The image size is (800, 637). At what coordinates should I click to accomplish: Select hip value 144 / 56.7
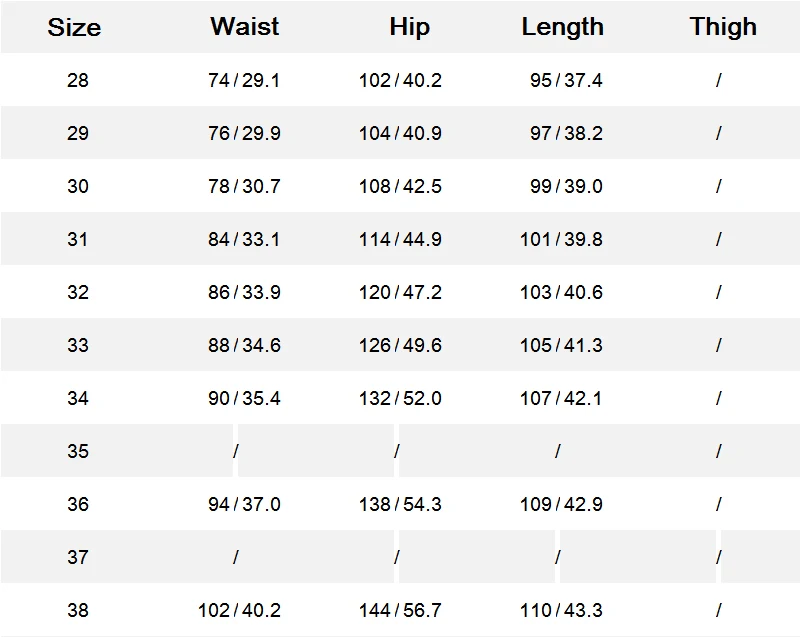point(400,610)
